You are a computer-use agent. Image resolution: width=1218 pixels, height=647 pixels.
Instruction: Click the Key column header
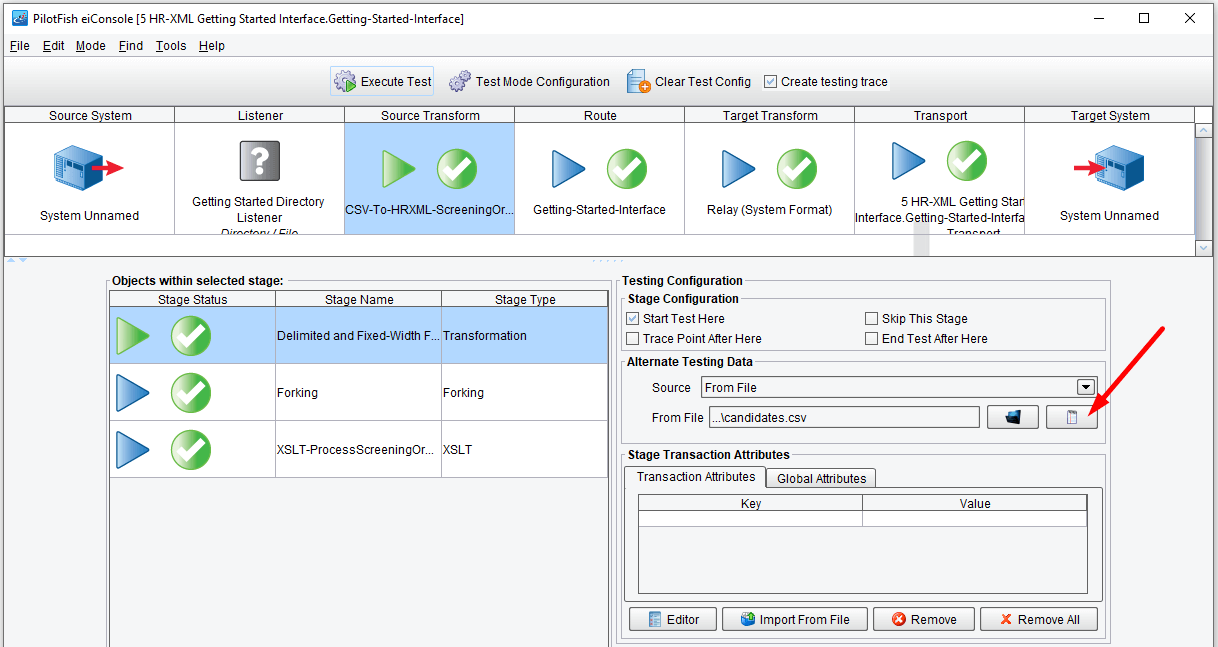click(751, 504)
